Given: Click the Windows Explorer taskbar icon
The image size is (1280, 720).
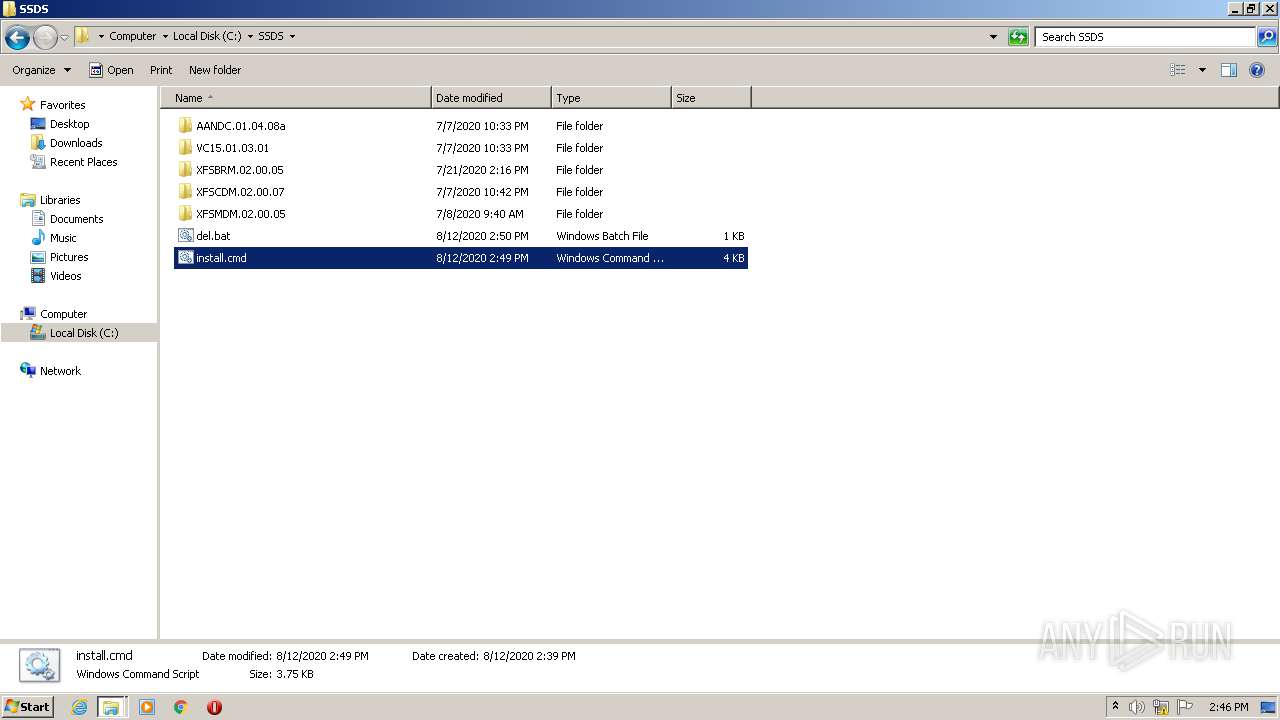Looking at the screenshot, I should point(111,707).
